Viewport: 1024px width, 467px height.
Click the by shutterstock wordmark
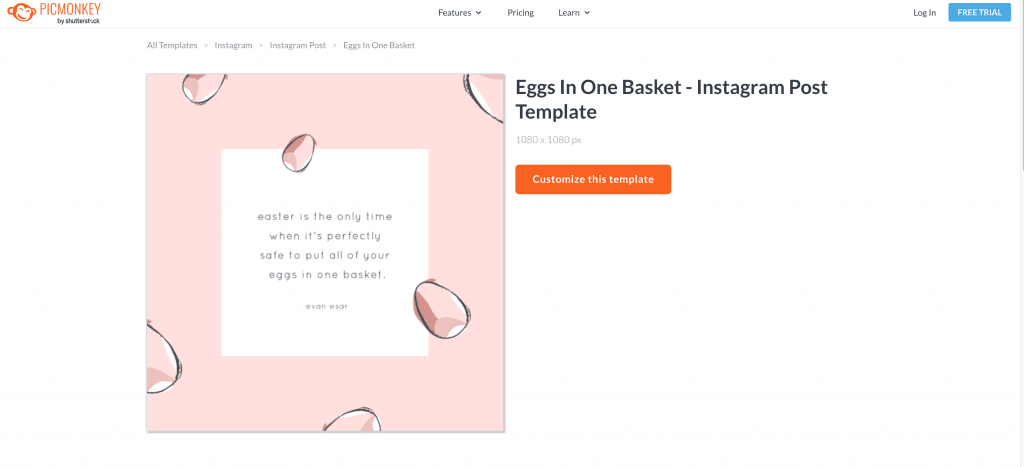79,20
